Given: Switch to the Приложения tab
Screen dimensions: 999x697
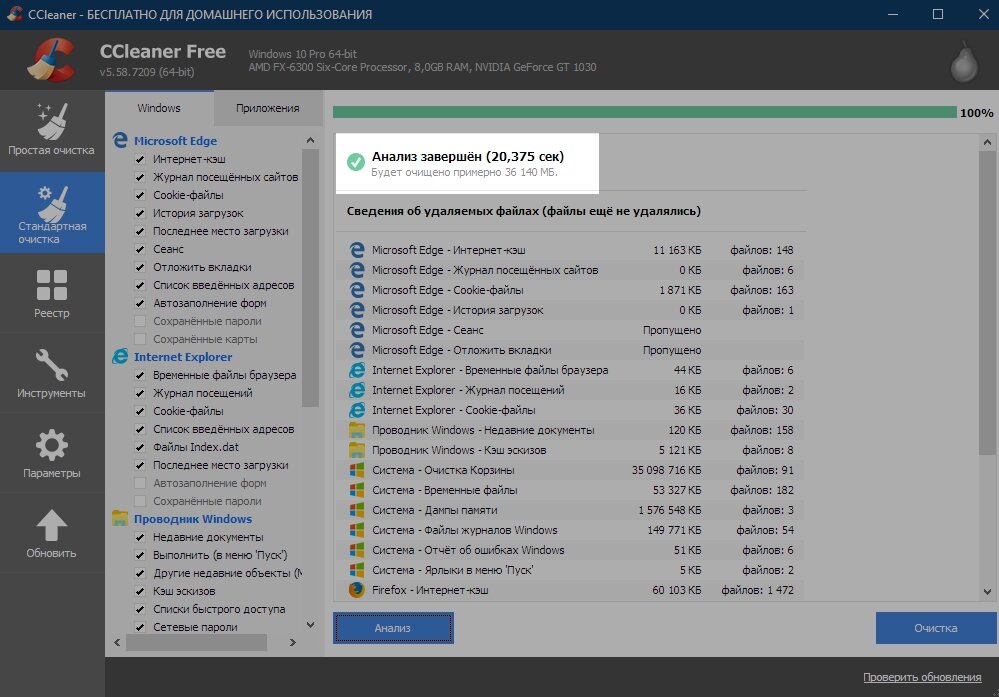Looking at the screenshot, I should pos(268,108).
